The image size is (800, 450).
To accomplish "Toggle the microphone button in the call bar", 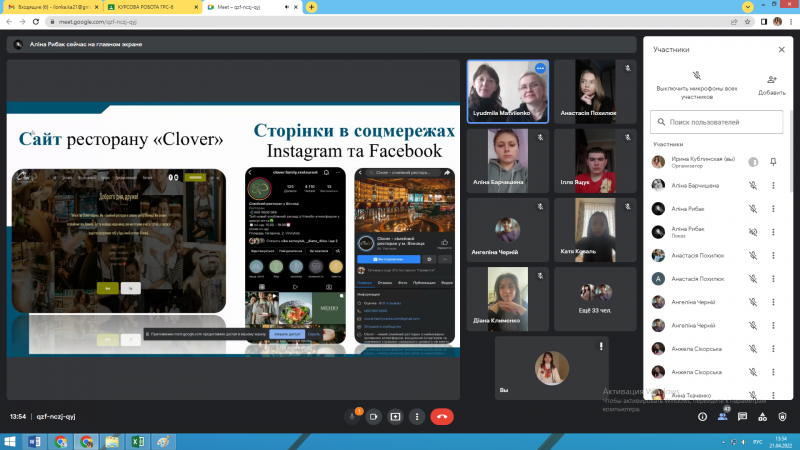I will point(352,416).
